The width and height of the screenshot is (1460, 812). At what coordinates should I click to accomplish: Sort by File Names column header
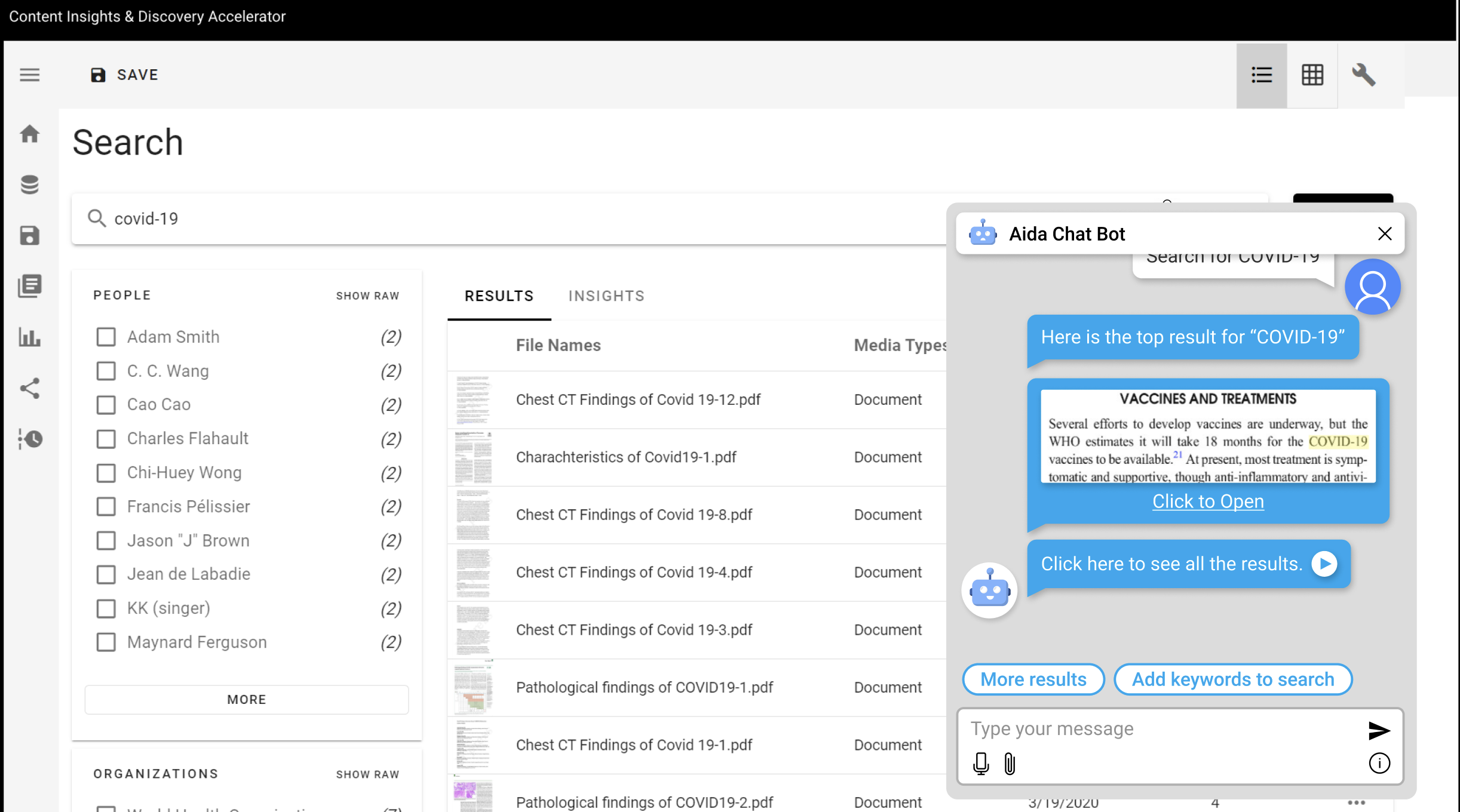coord(558,345)
